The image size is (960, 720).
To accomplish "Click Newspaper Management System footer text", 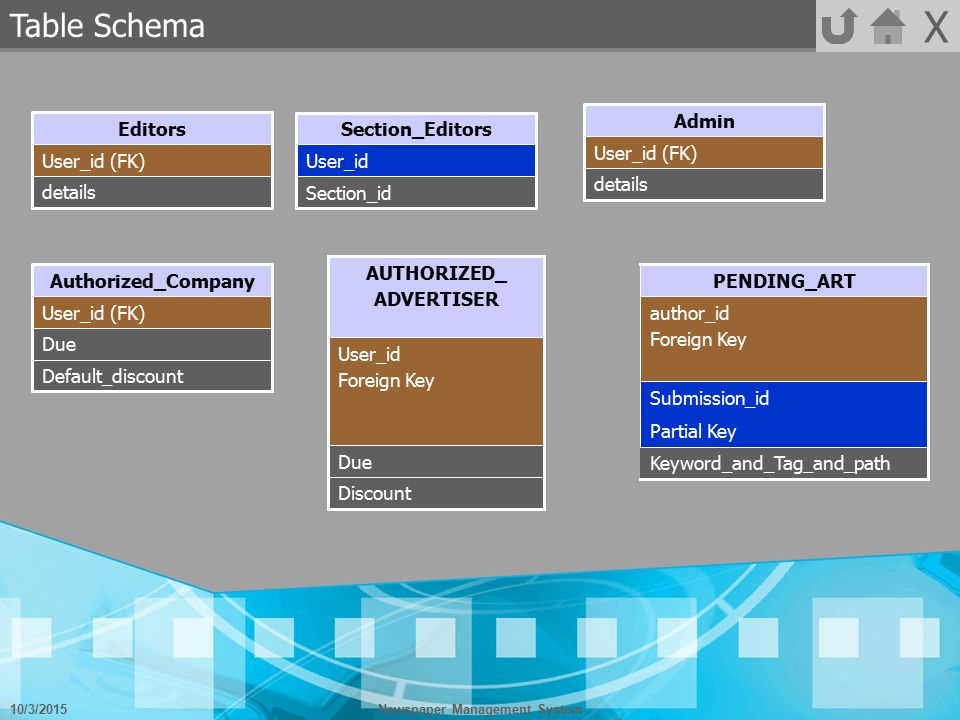I will pyautogui.click(x=480, y=710).
